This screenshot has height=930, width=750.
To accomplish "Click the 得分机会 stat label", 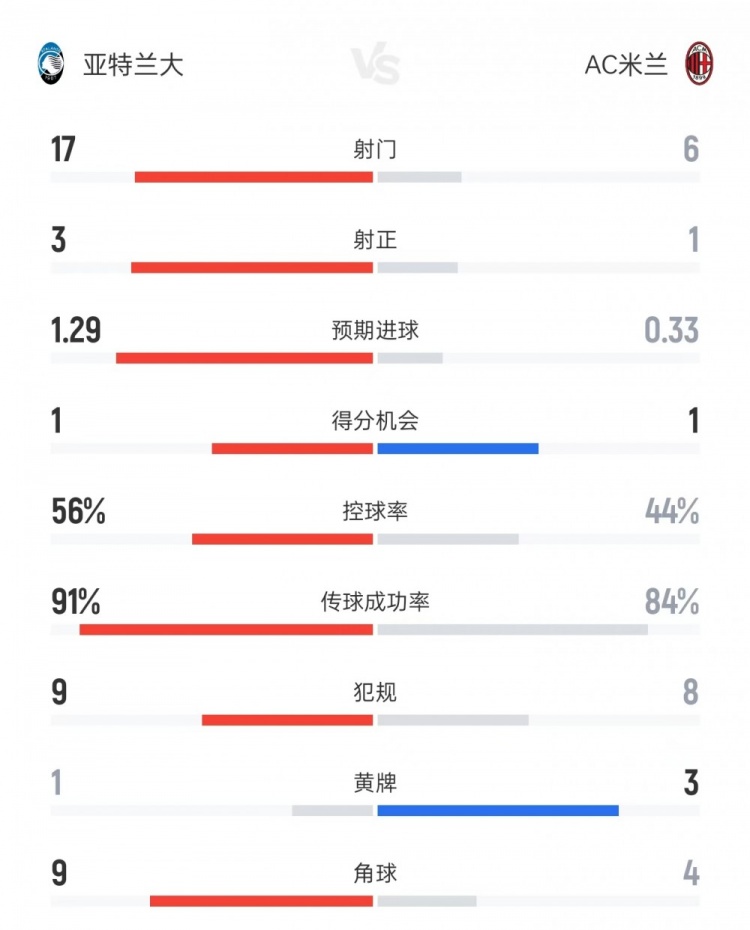I will pos(375,421).
